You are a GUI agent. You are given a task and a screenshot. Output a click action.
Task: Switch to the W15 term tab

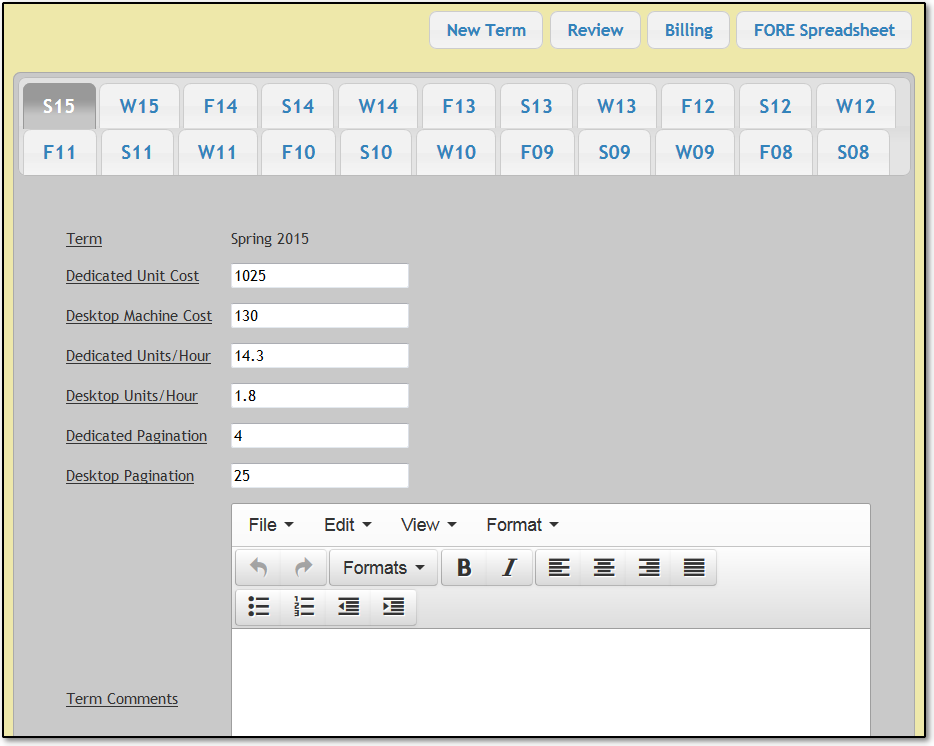point(139,106)
